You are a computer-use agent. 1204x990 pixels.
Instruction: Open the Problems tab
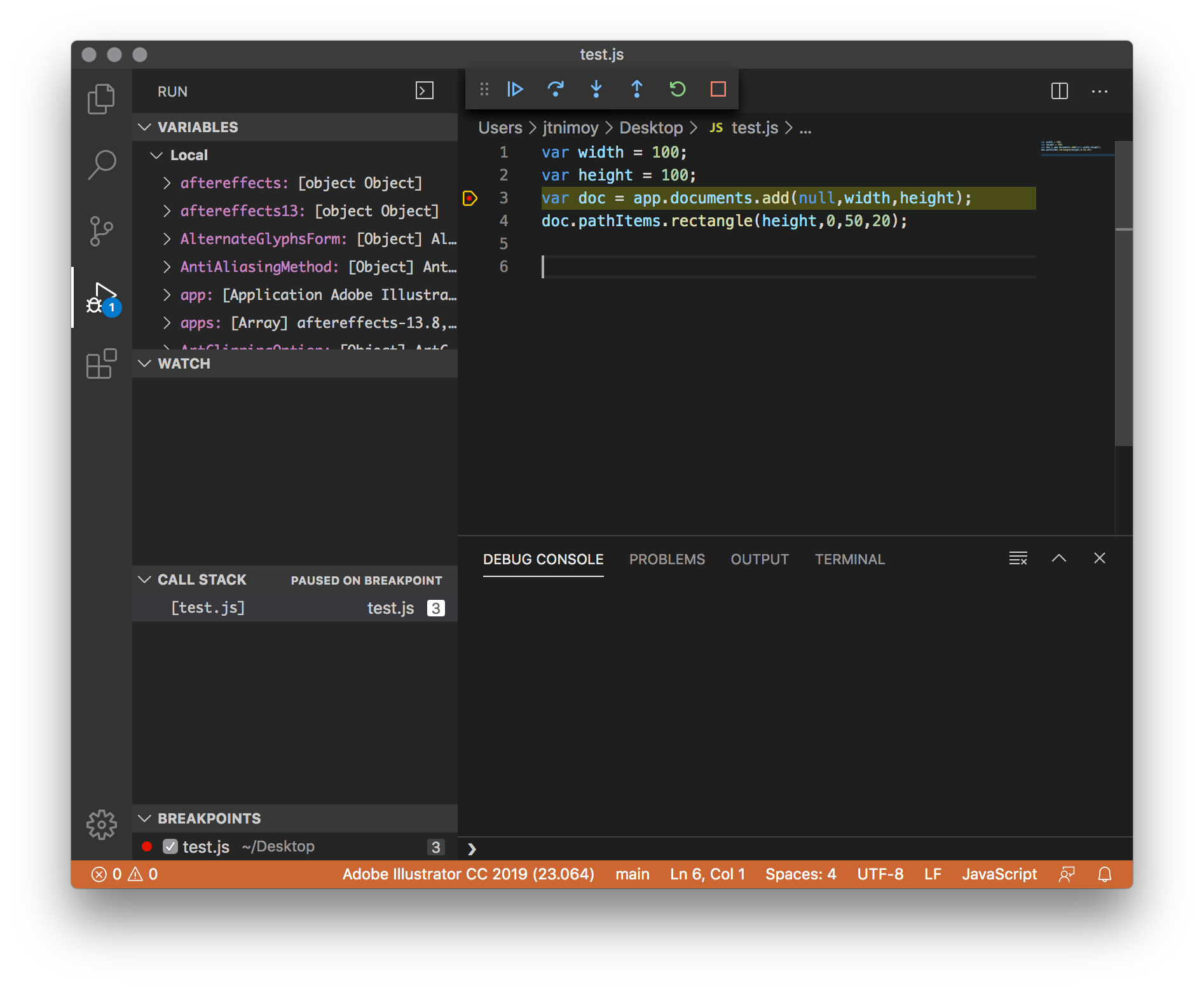pos(667,559)
